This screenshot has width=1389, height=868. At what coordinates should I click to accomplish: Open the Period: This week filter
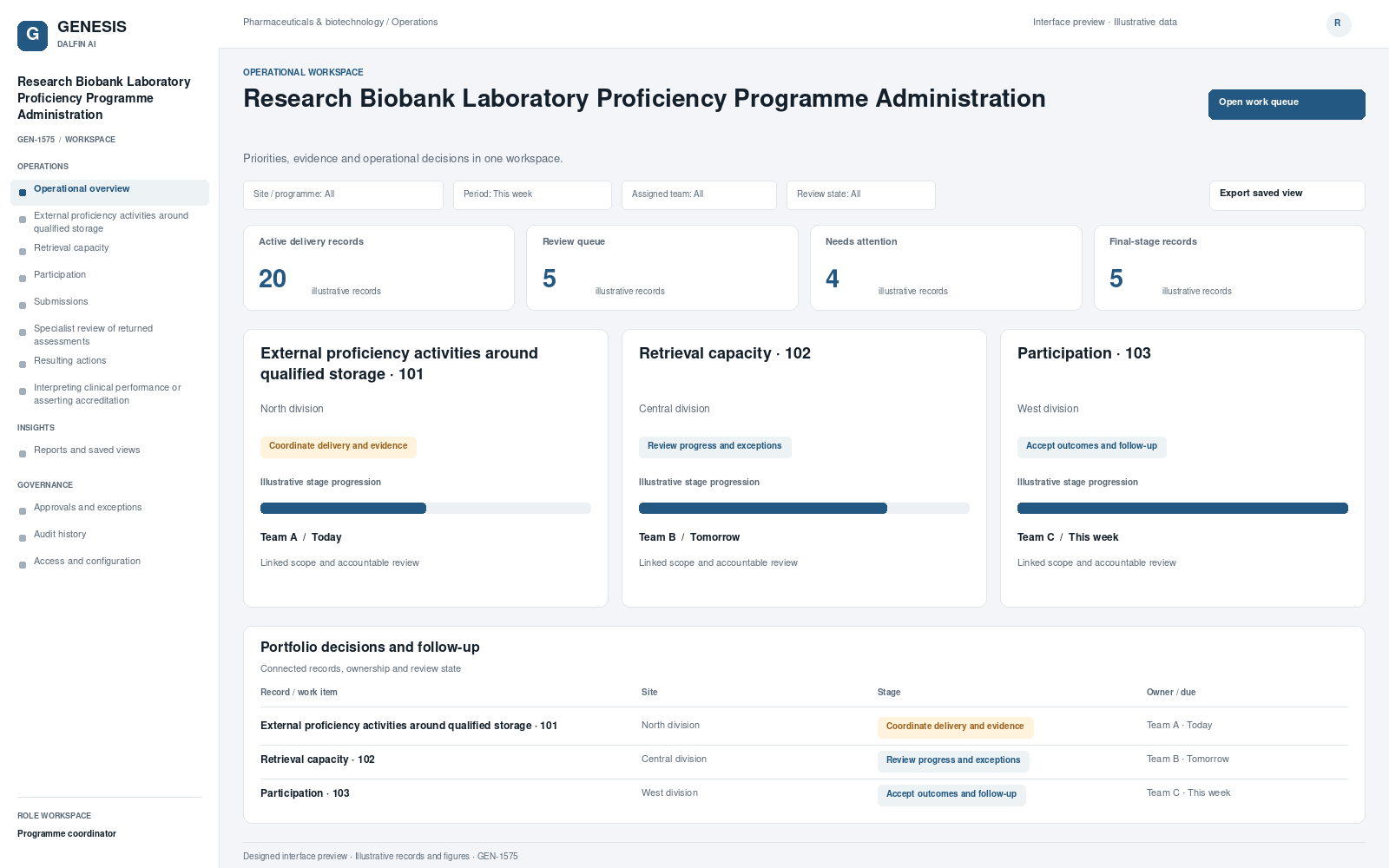click(532, 195)
